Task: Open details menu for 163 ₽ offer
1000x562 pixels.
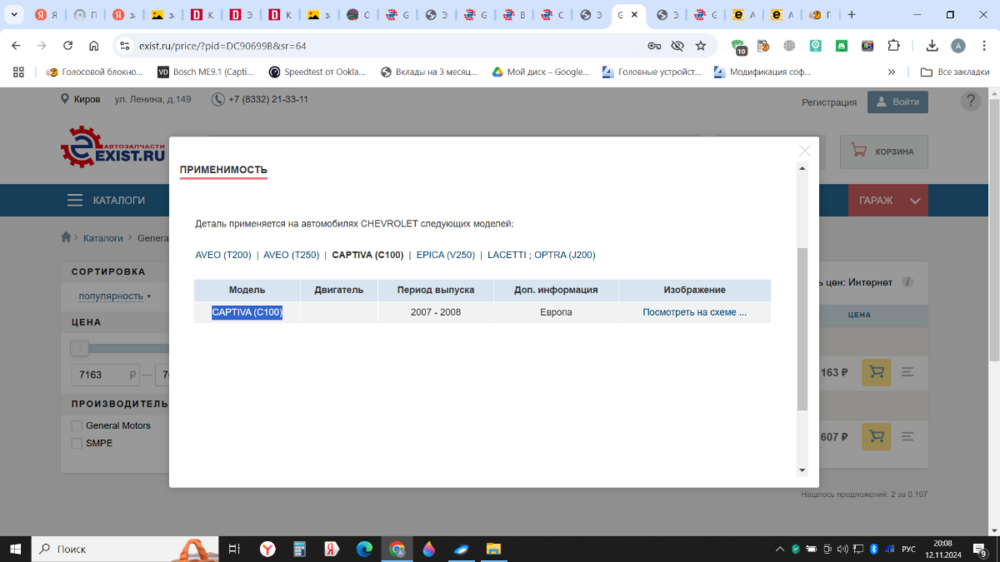Action: 908,372
